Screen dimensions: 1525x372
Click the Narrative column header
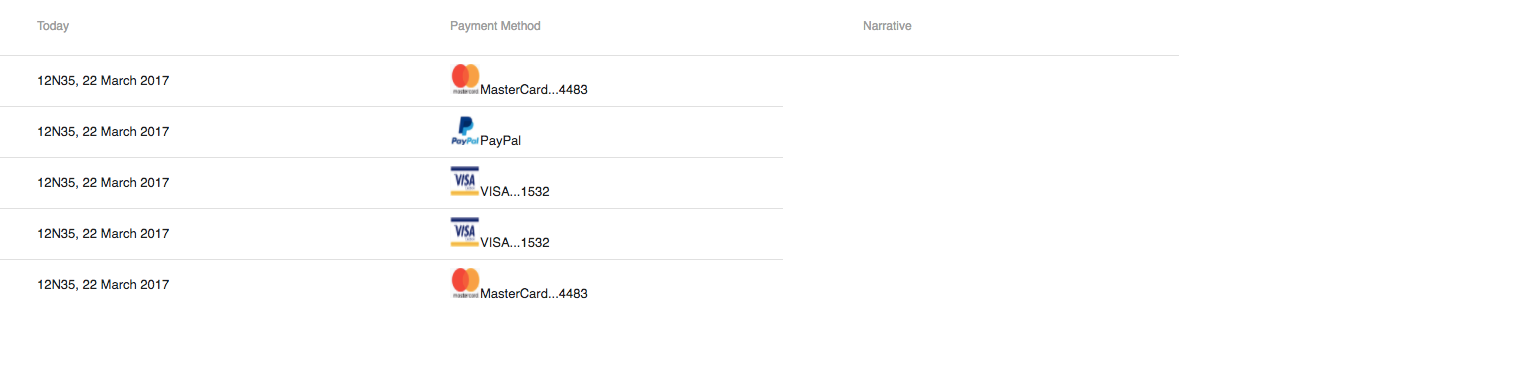point(887,26)
